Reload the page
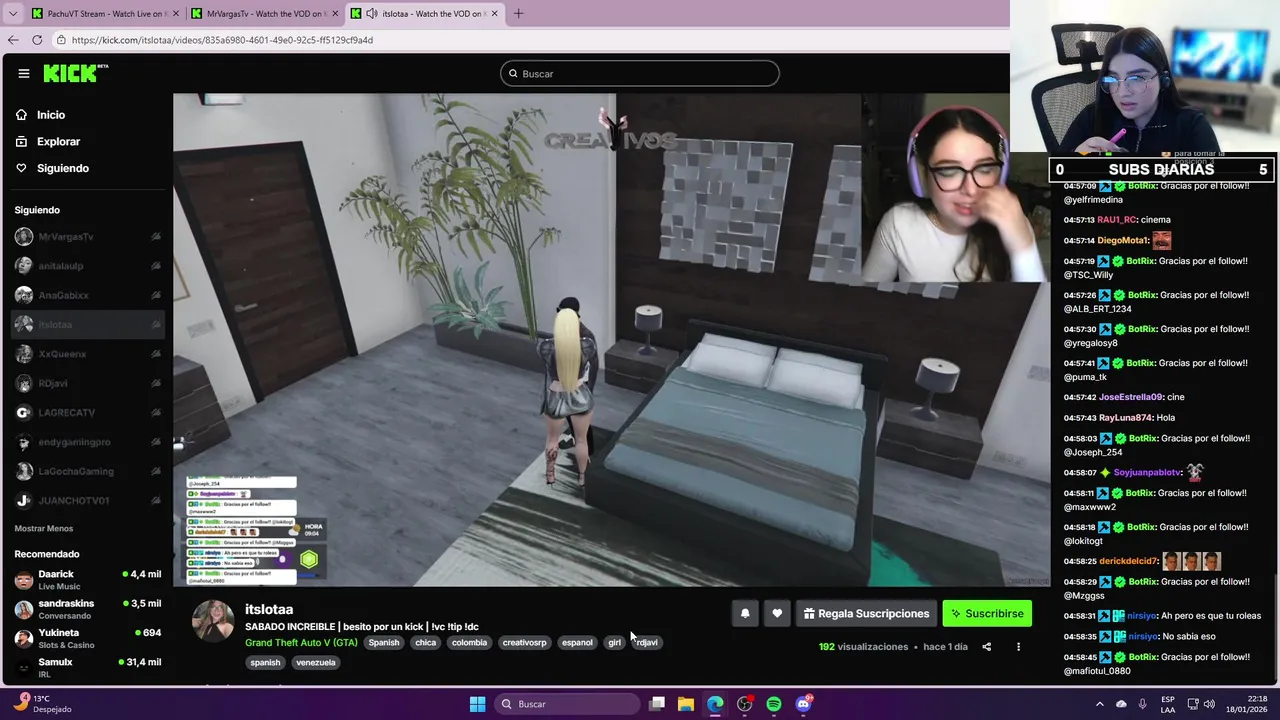This screenshot has width=1280, height=720. [x=37, y=40]
